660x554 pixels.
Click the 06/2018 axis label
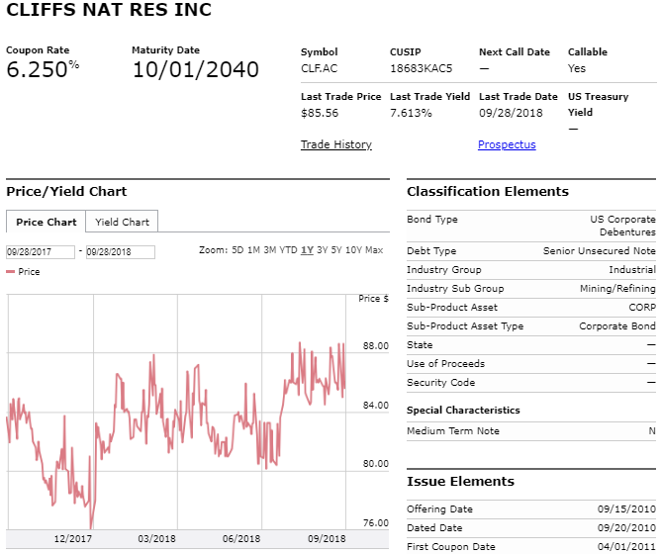(241, 538)
